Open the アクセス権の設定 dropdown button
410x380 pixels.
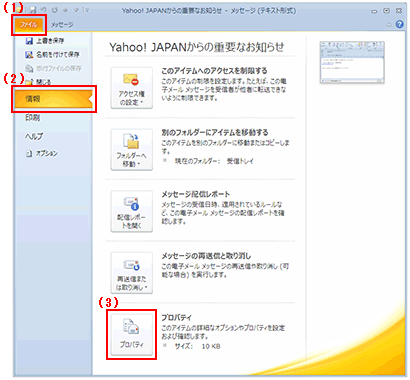[x=132, y=88]
